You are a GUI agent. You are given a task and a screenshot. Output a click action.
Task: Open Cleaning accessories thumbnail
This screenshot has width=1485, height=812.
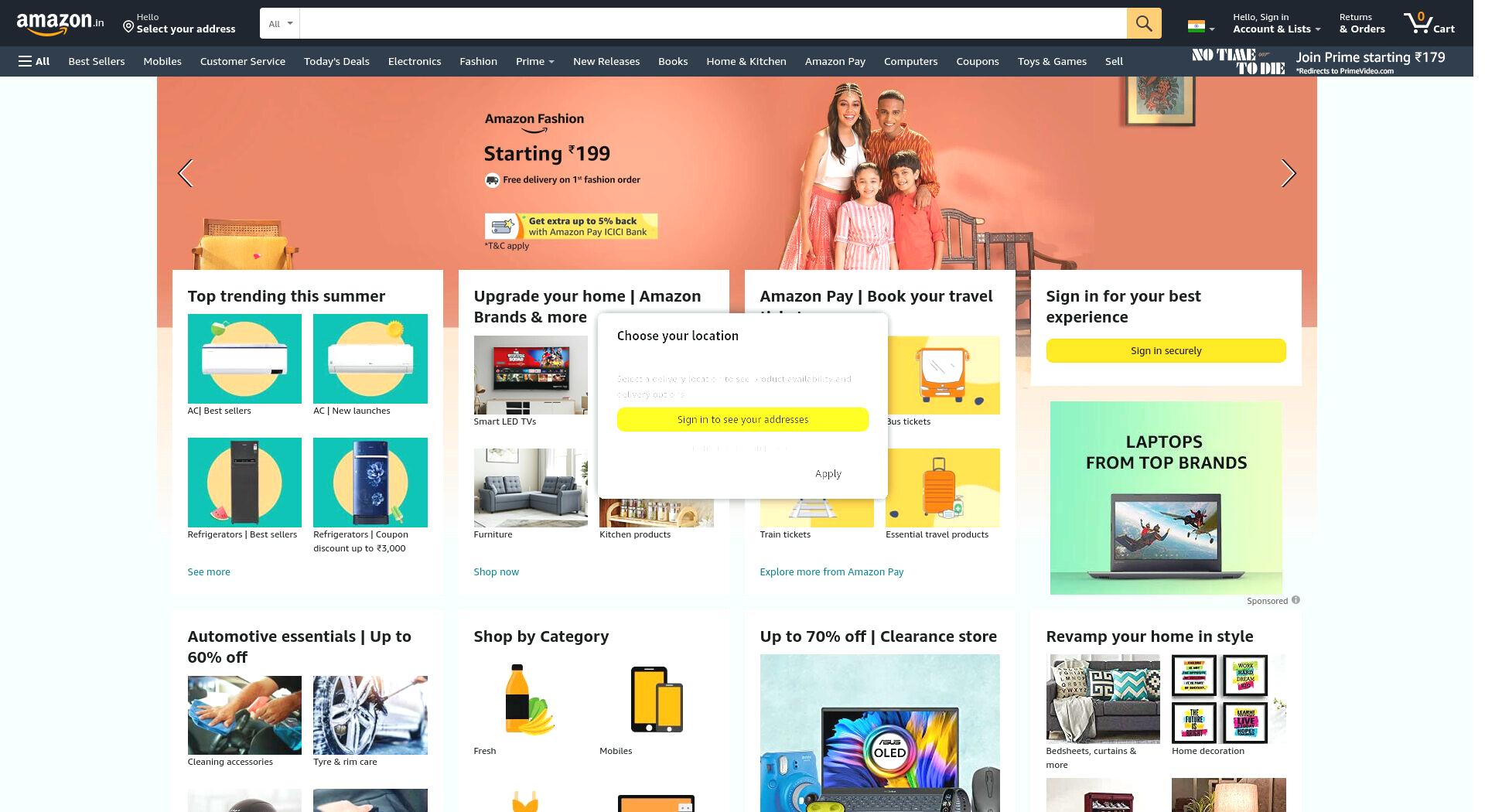[244, 715]
